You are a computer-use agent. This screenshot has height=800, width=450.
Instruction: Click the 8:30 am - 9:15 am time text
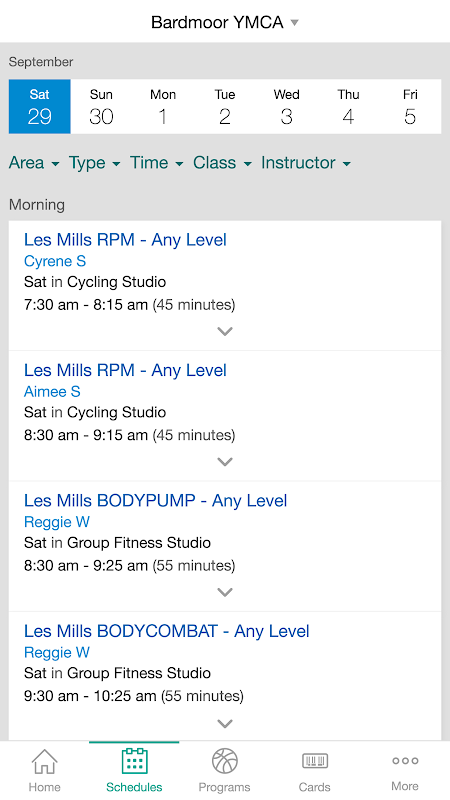(86, 436)
